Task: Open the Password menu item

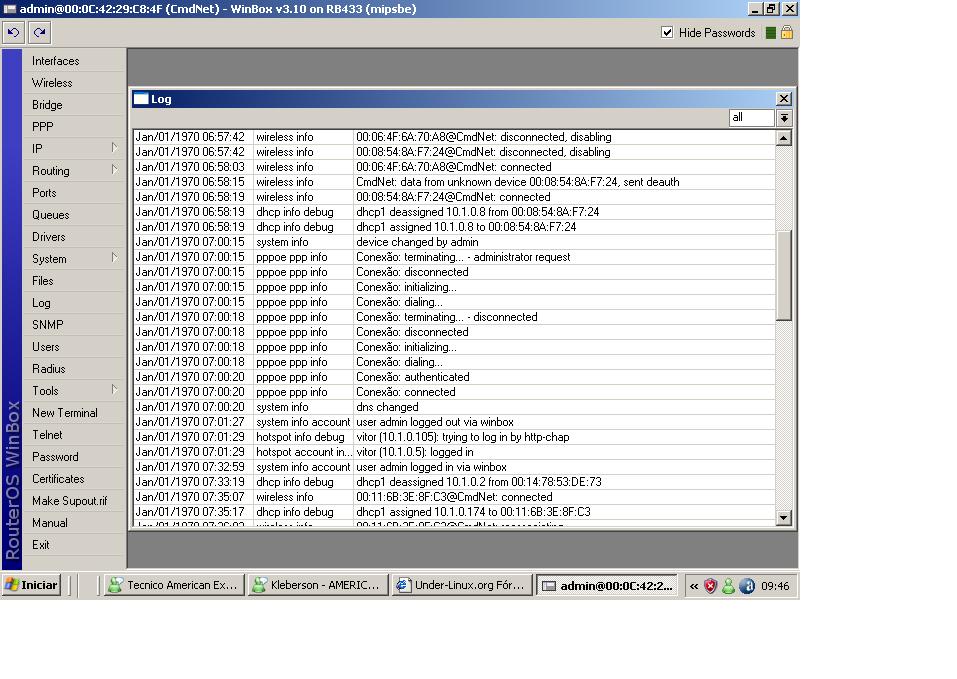Action: coord(73,456)
